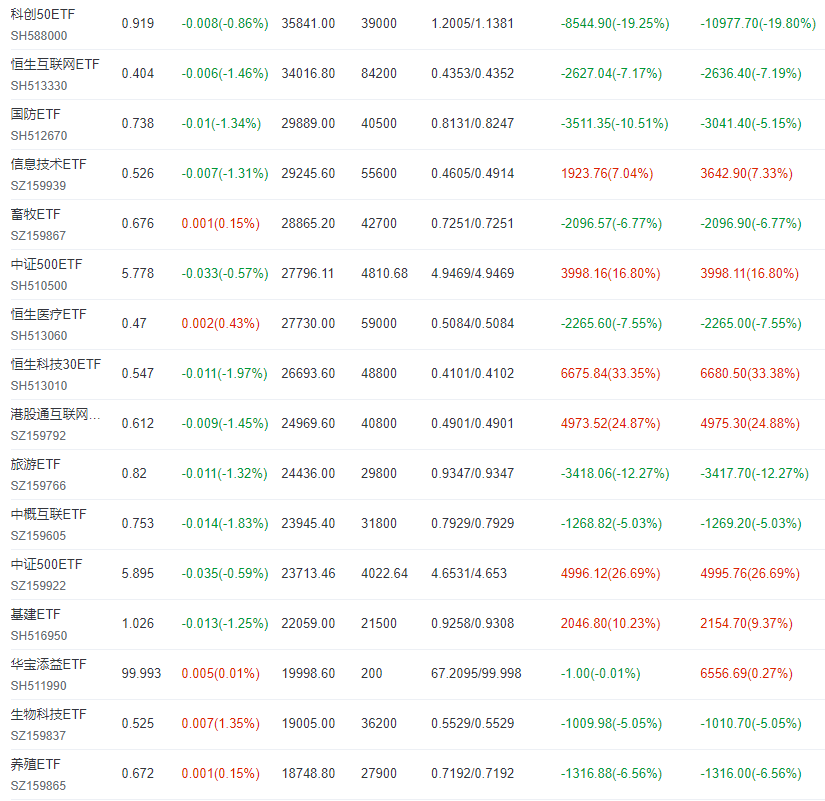Select holding quantity 4022.64
This screenshot has width=825, height=801.
[x=385, y=574]
